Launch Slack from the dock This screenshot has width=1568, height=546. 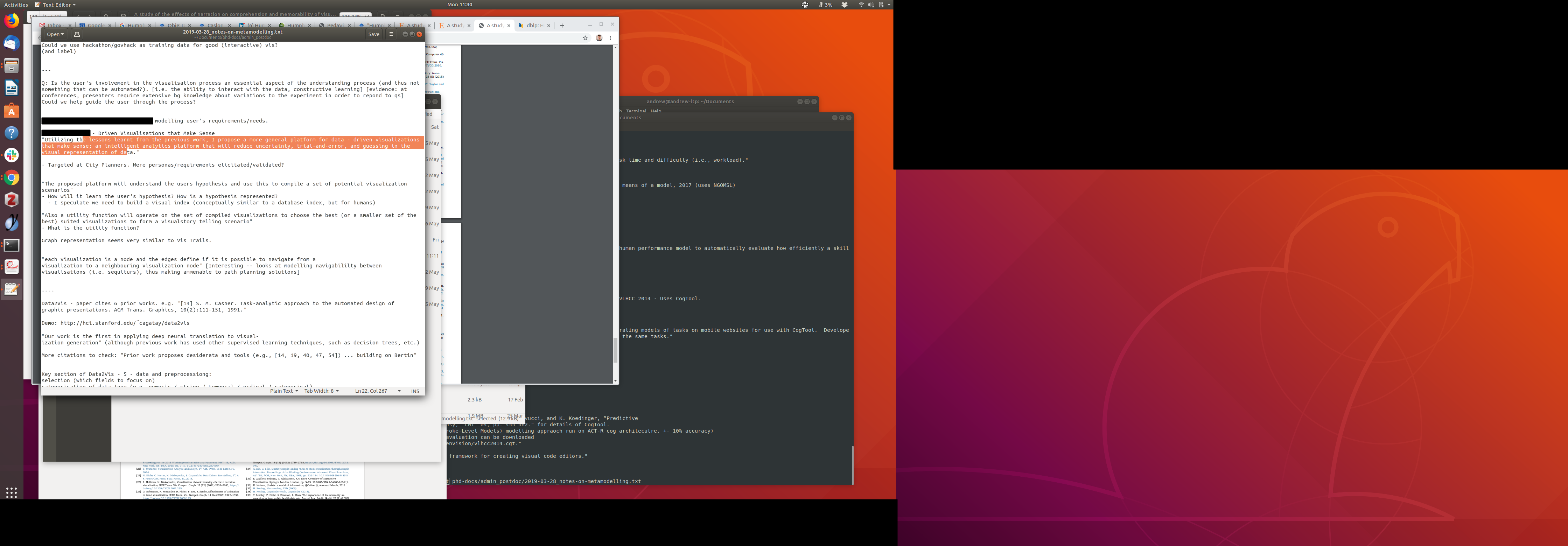tap(12, 155)
